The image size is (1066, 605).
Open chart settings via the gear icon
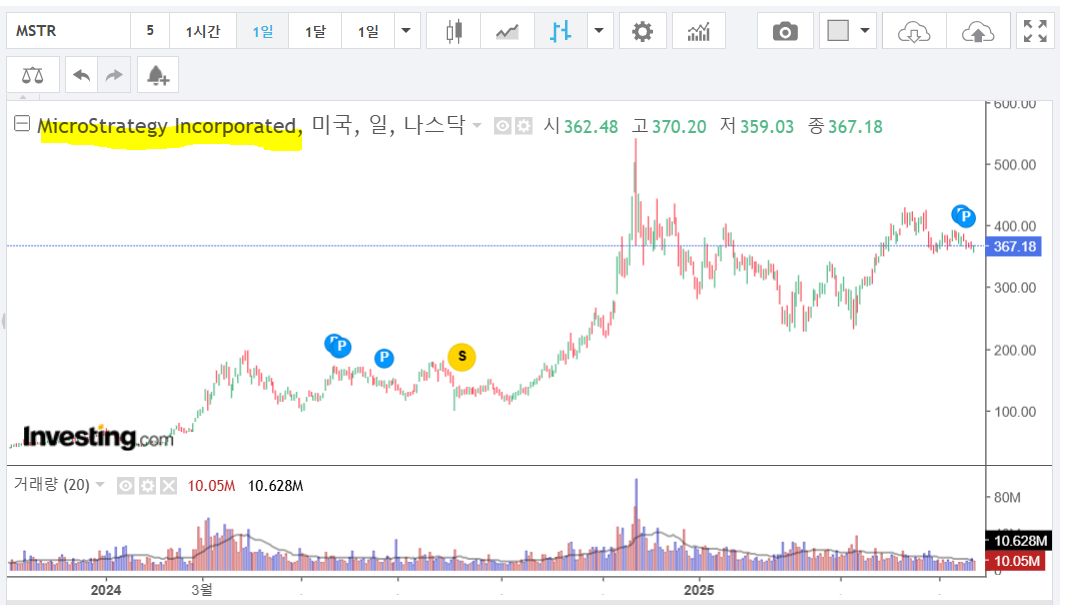[642, 31]
